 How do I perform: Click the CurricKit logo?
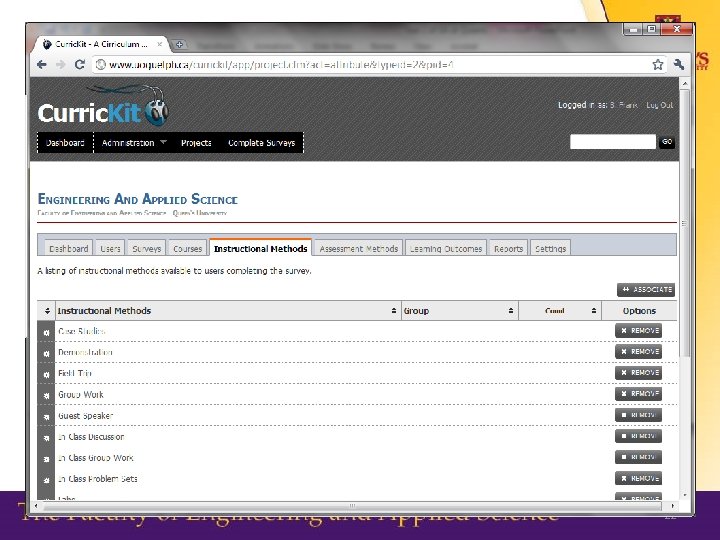103,107
